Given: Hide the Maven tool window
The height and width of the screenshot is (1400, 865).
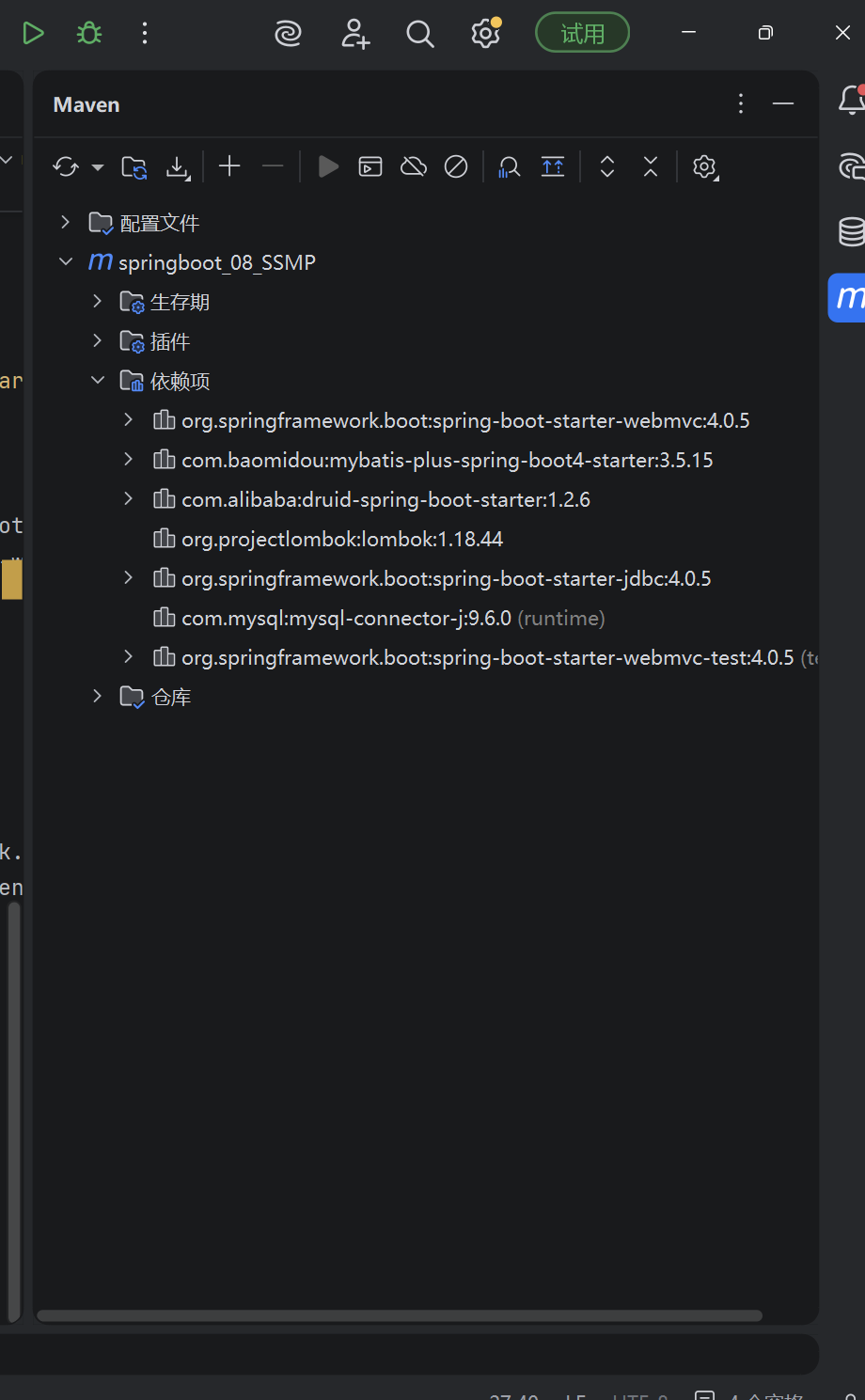Looking at the screenshot, I should [x=783, y=103].
